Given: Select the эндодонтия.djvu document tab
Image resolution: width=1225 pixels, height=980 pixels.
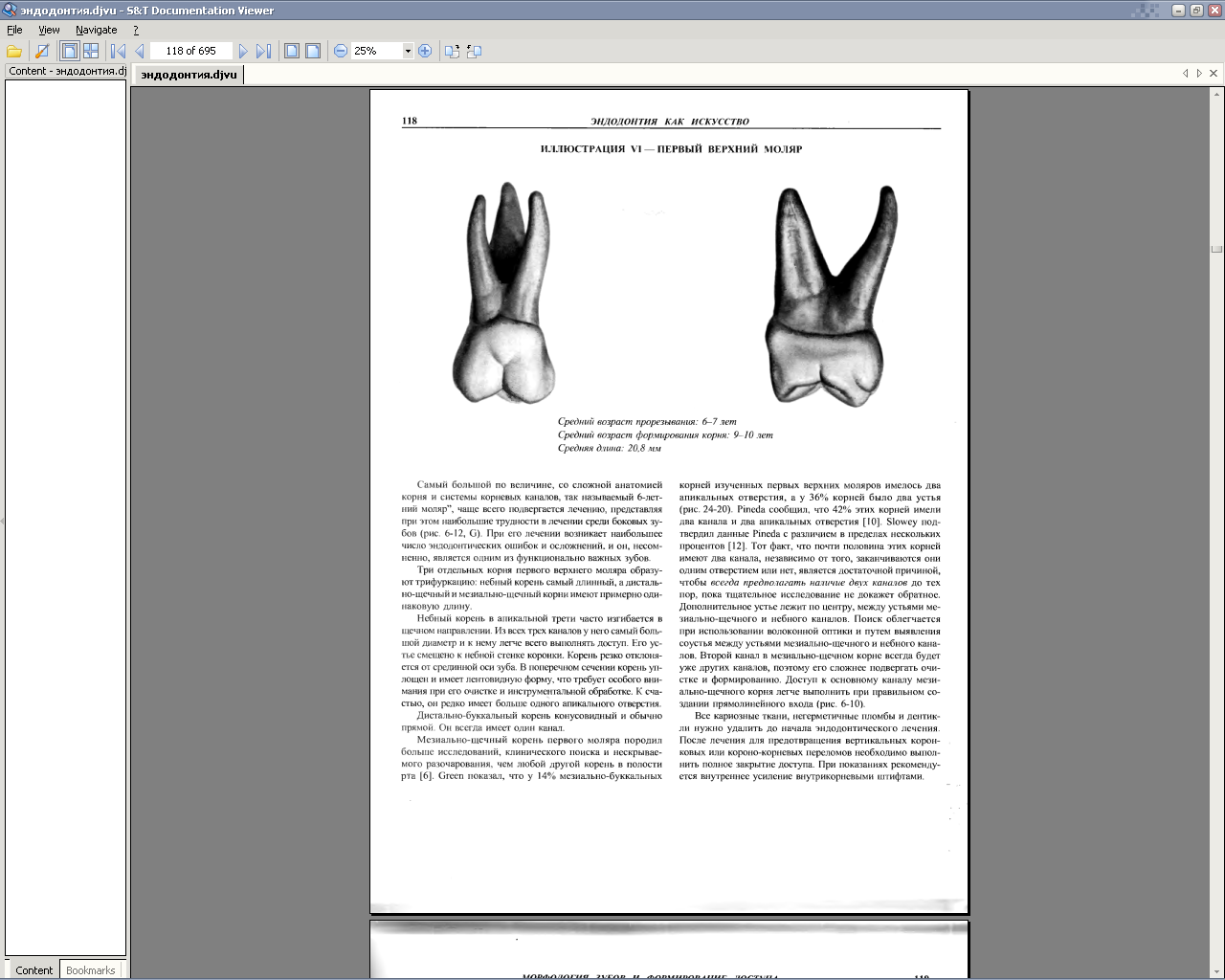Looking at the screenshot, I should click(x=189, y=74).
